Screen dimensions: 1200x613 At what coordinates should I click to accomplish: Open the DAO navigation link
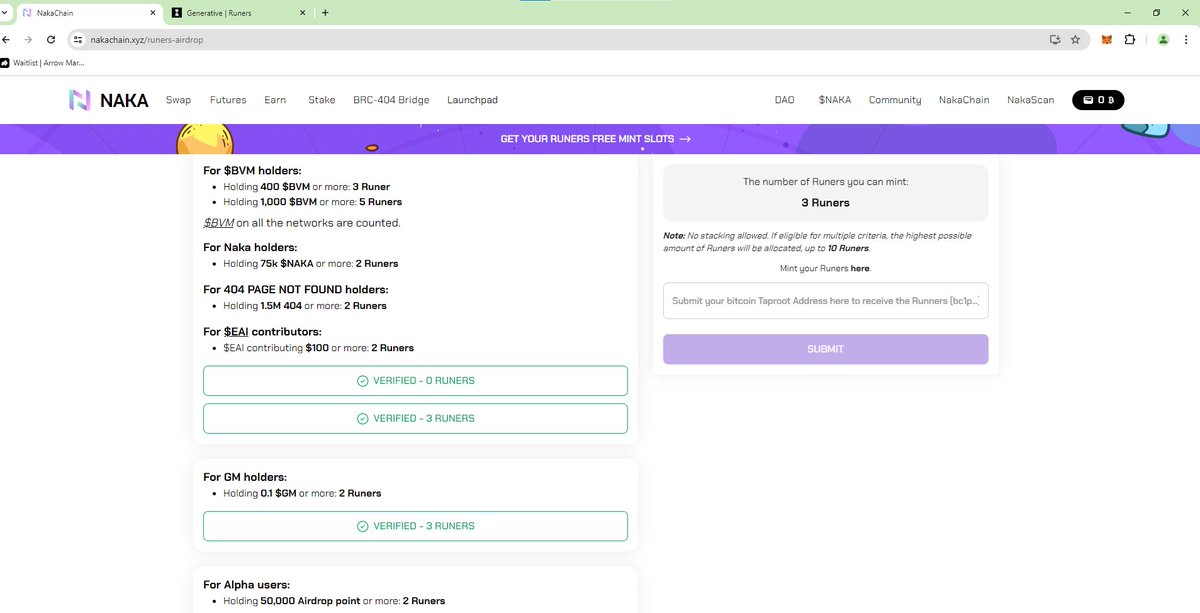click(785, 100)
